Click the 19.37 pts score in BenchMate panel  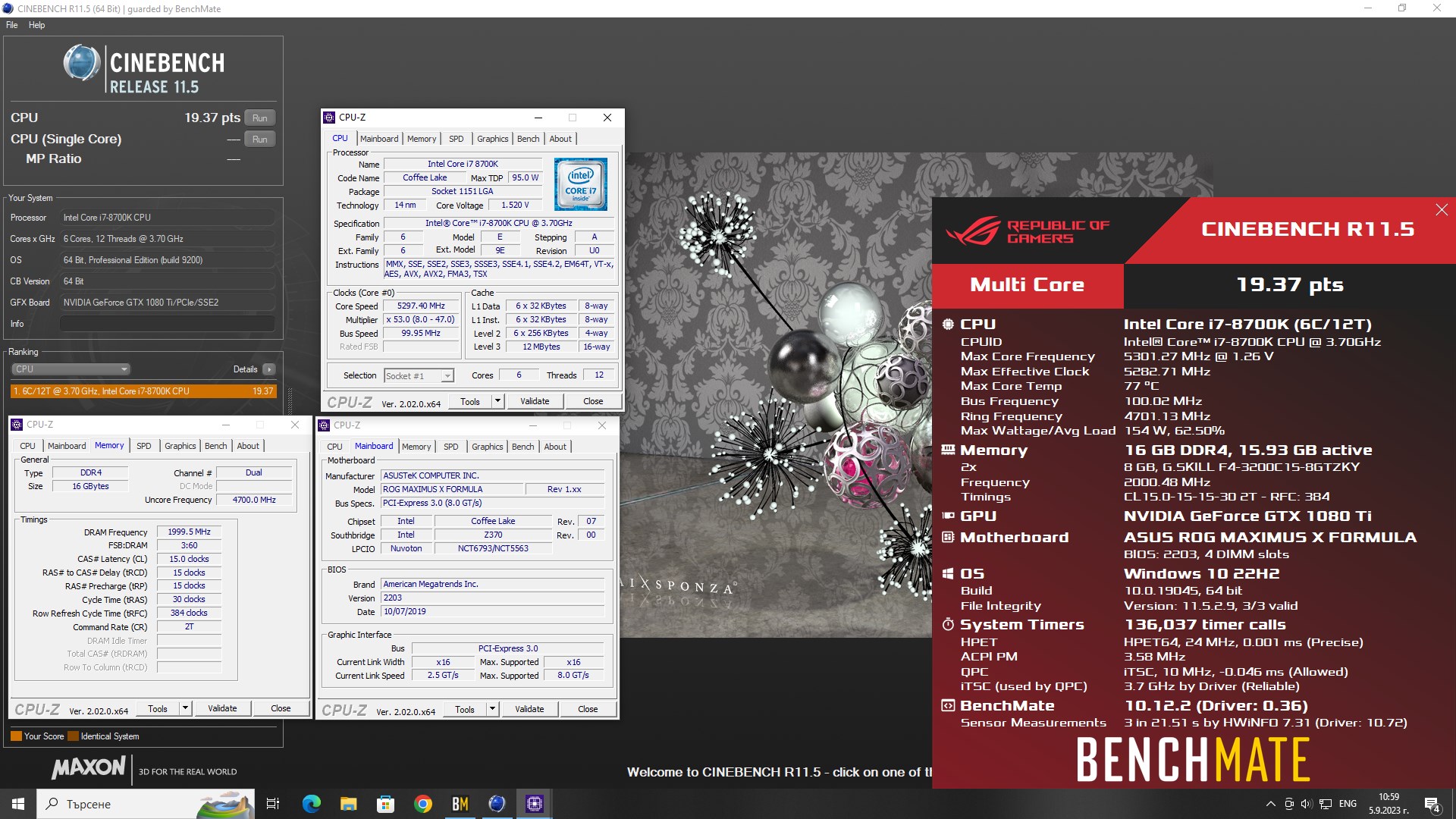[x=1289, y=285]
